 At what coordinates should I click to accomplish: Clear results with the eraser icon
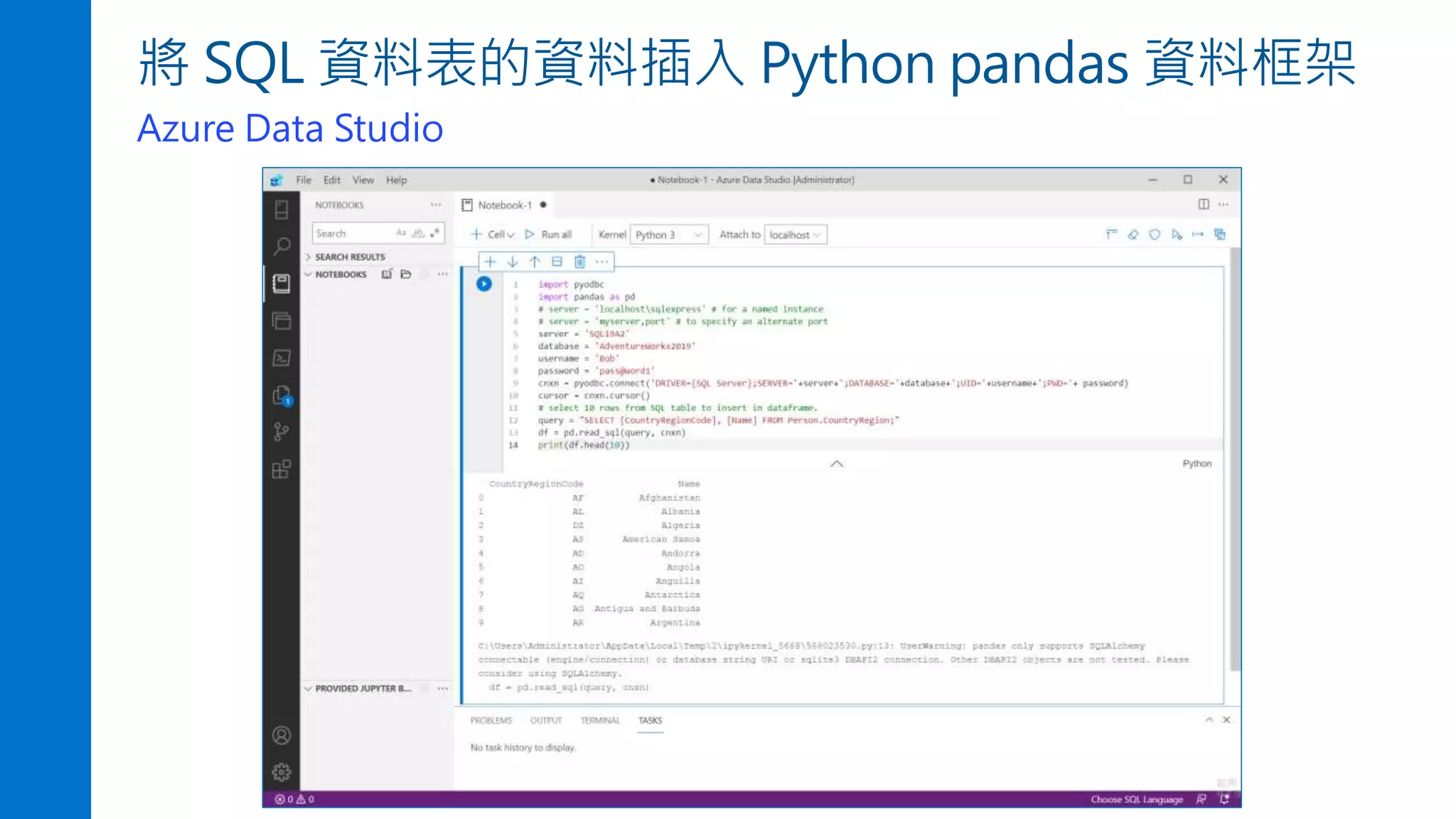click(1133, 234)
